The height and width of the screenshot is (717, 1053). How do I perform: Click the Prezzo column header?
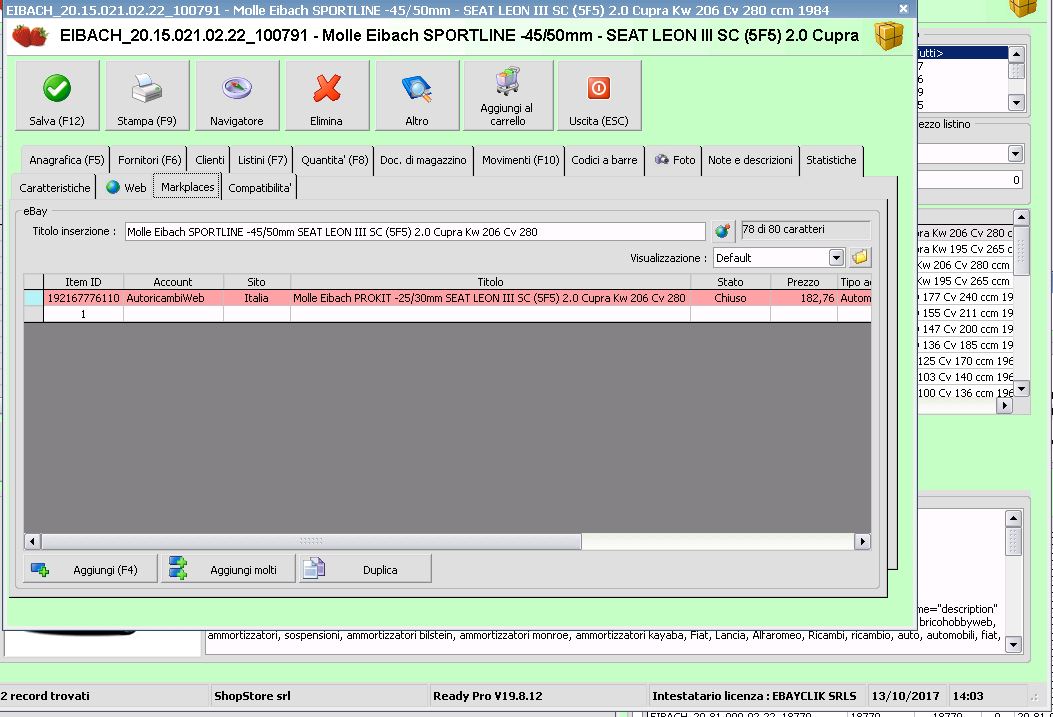803,282
